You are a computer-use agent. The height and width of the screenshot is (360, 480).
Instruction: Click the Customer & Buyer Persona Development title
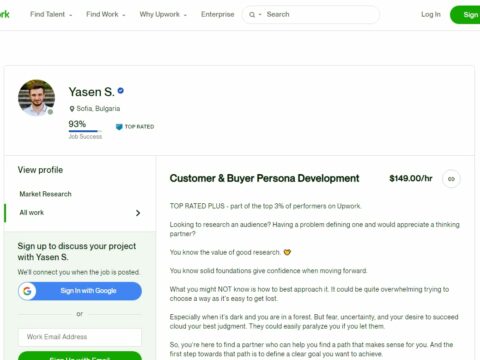pos(264,178)
